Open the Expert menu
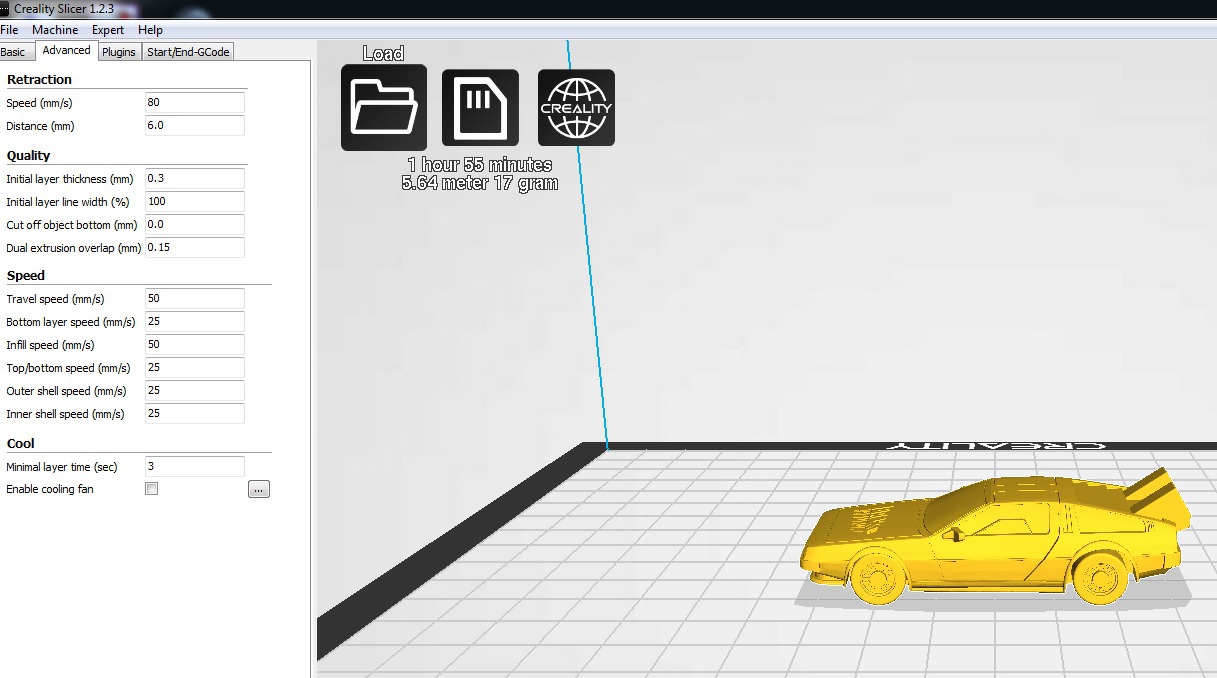Viewport: 1217px width, 678px height. point(108,30)
